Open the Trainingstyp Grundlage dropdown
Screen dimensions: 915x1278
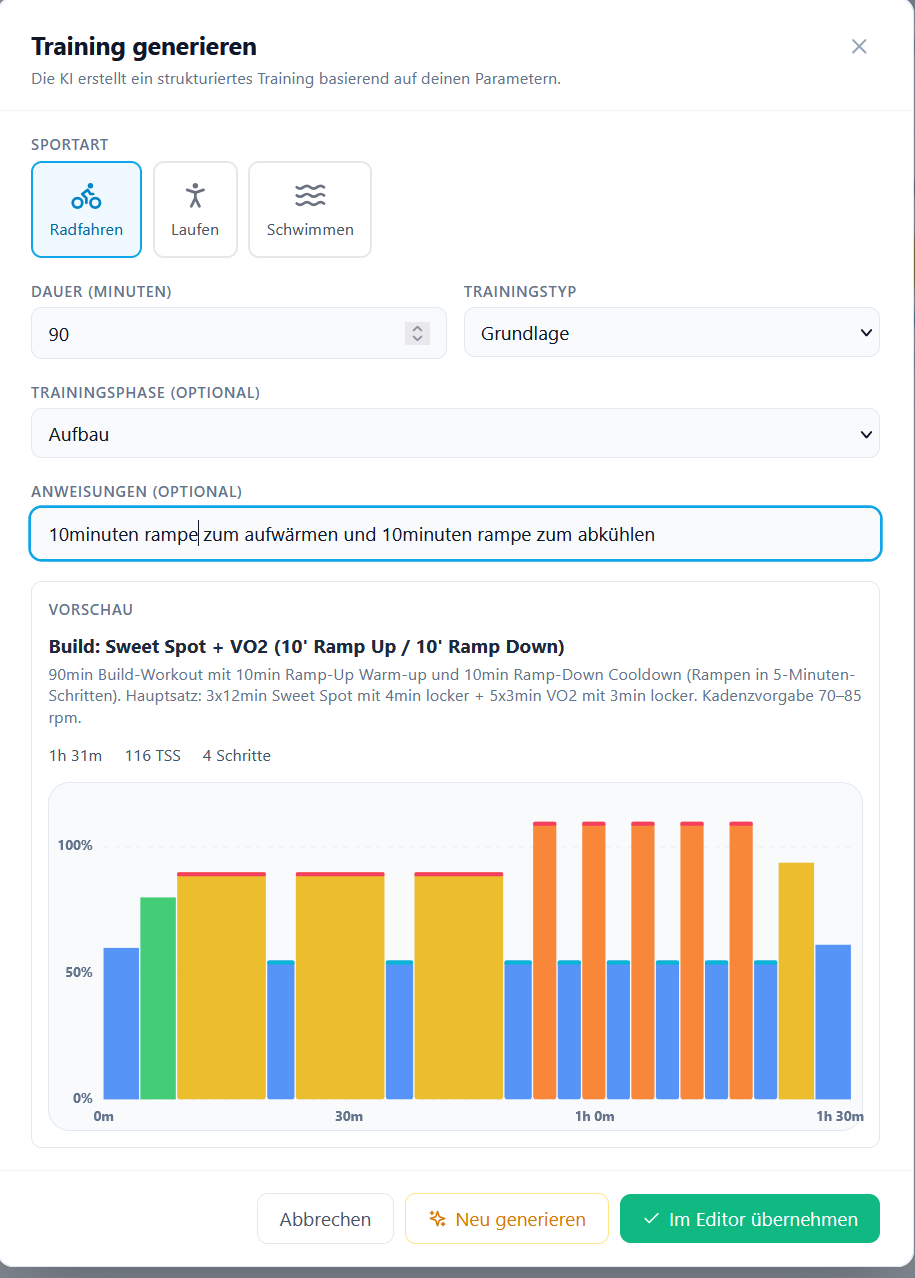pos(672,332)
